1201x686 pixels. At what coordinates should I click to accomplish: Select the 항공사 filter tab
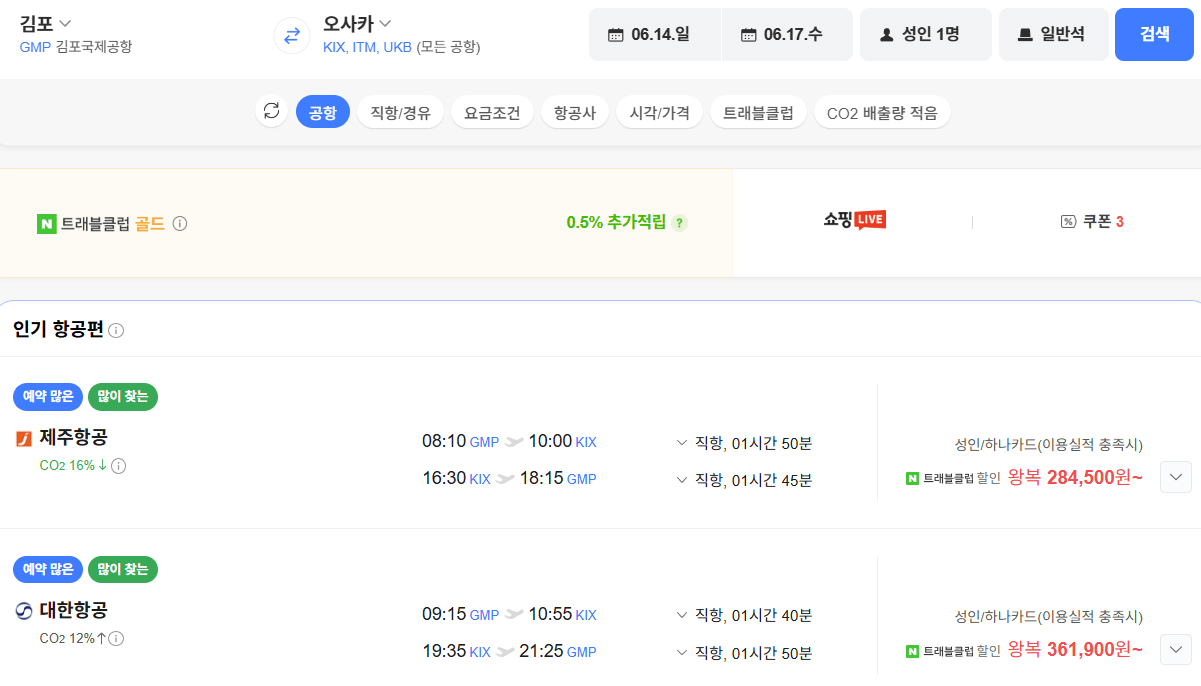[x=575, y=112]
